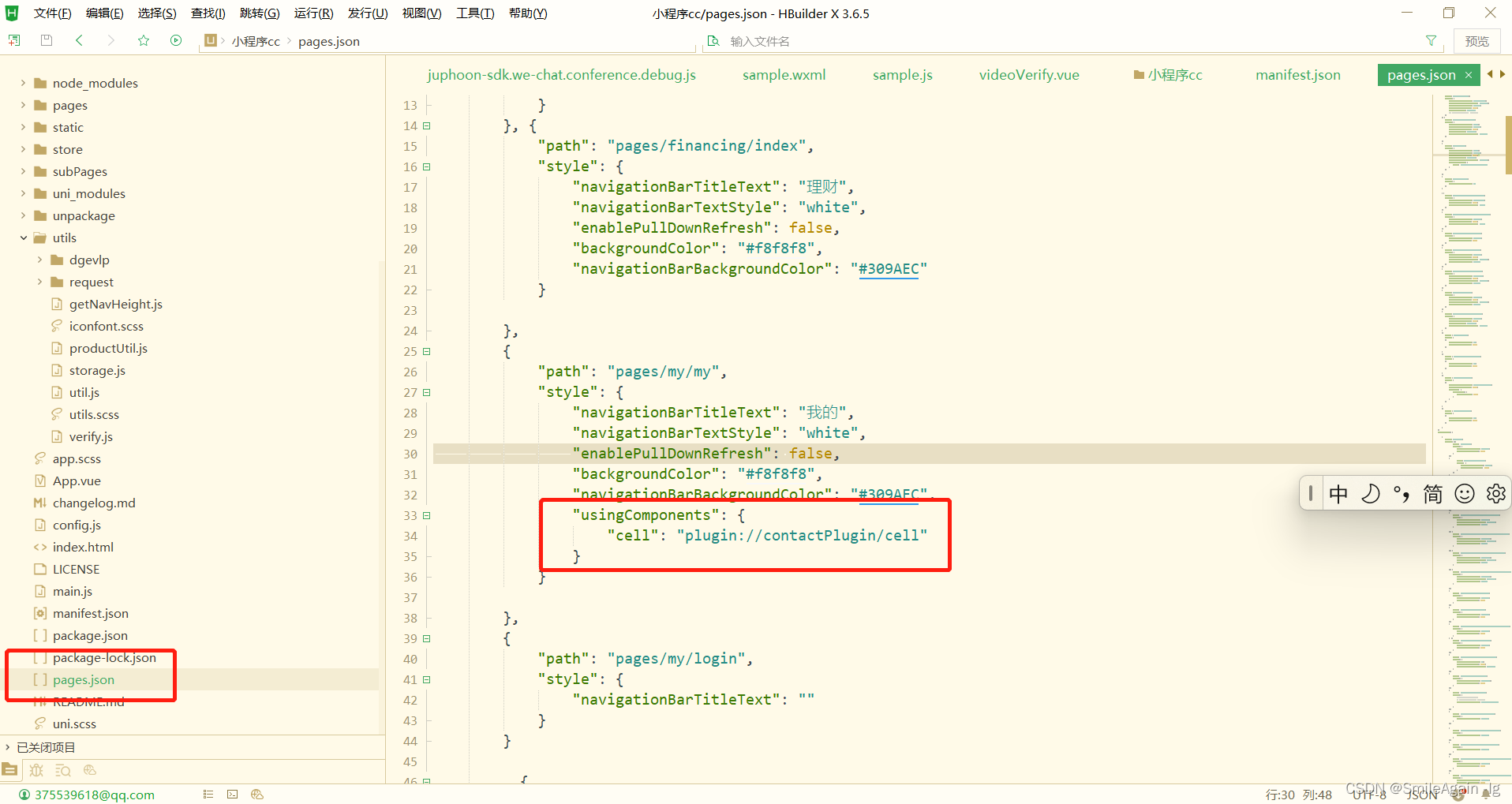
Task: Click the 375539618@qq.com account entry
Action: click(x=87, y=795)
